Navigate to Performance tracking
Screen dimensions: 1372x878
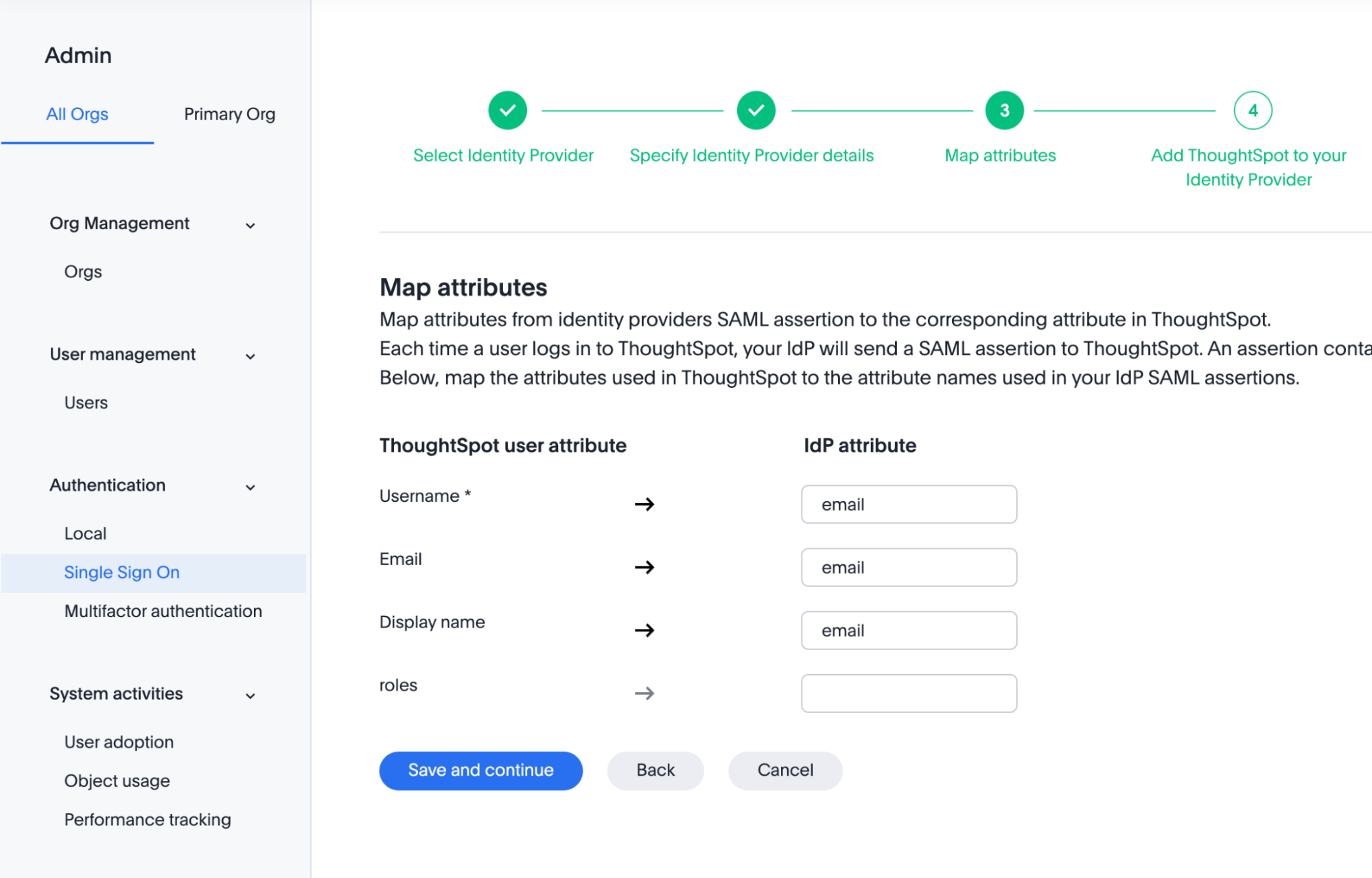(x=147, y=819)
